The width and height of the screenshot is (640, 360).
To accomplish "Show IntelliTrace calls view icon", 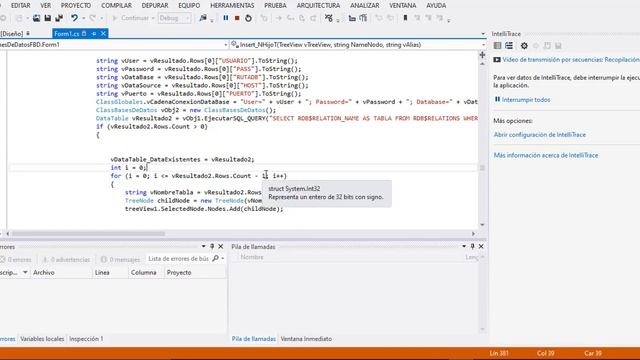I will [x=509, y=46].
